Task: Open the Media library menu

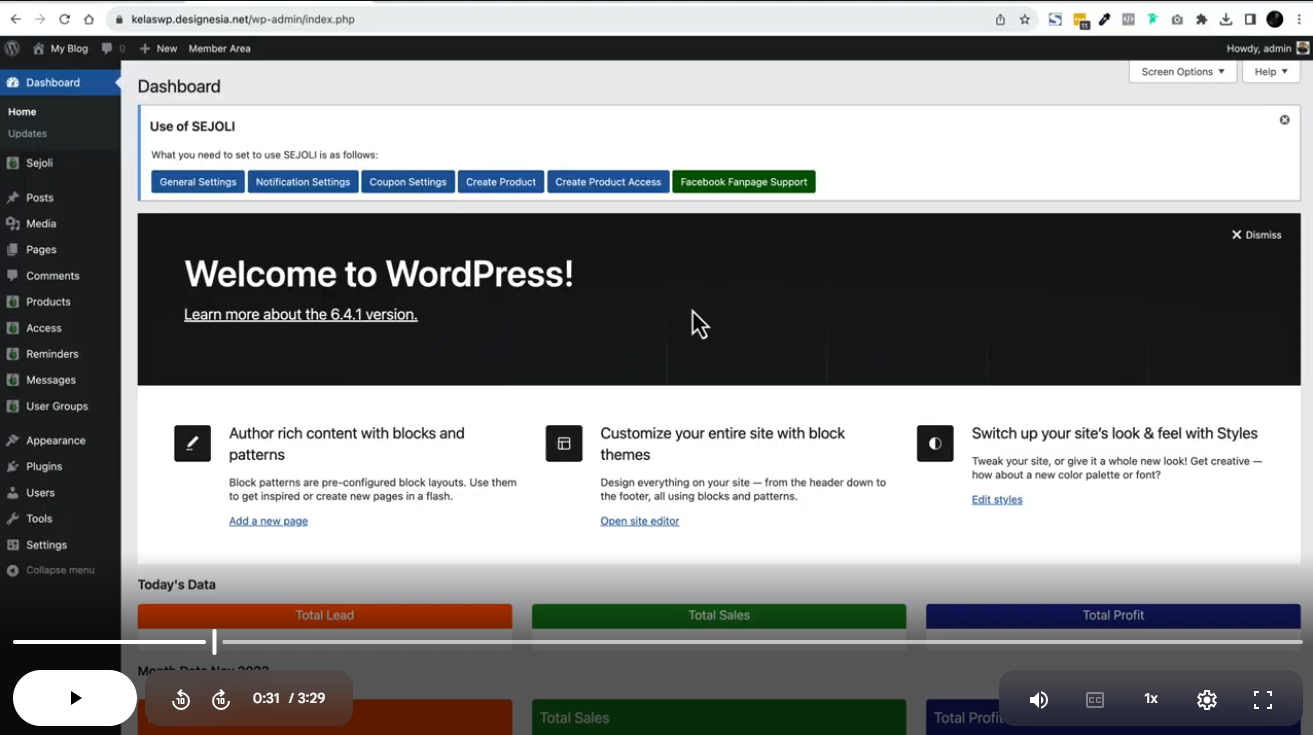Action: click(60, 224)
